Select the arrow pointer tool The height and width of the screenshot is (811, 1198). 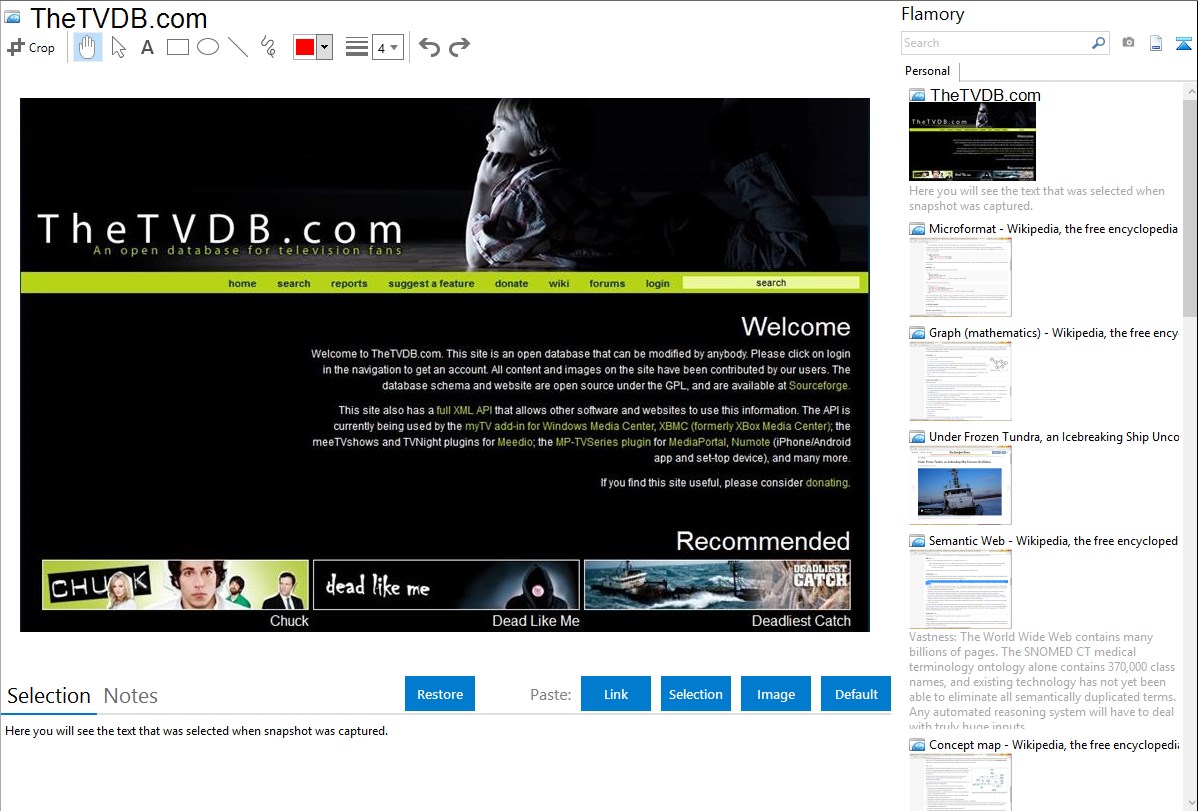(x=118, y=47)
